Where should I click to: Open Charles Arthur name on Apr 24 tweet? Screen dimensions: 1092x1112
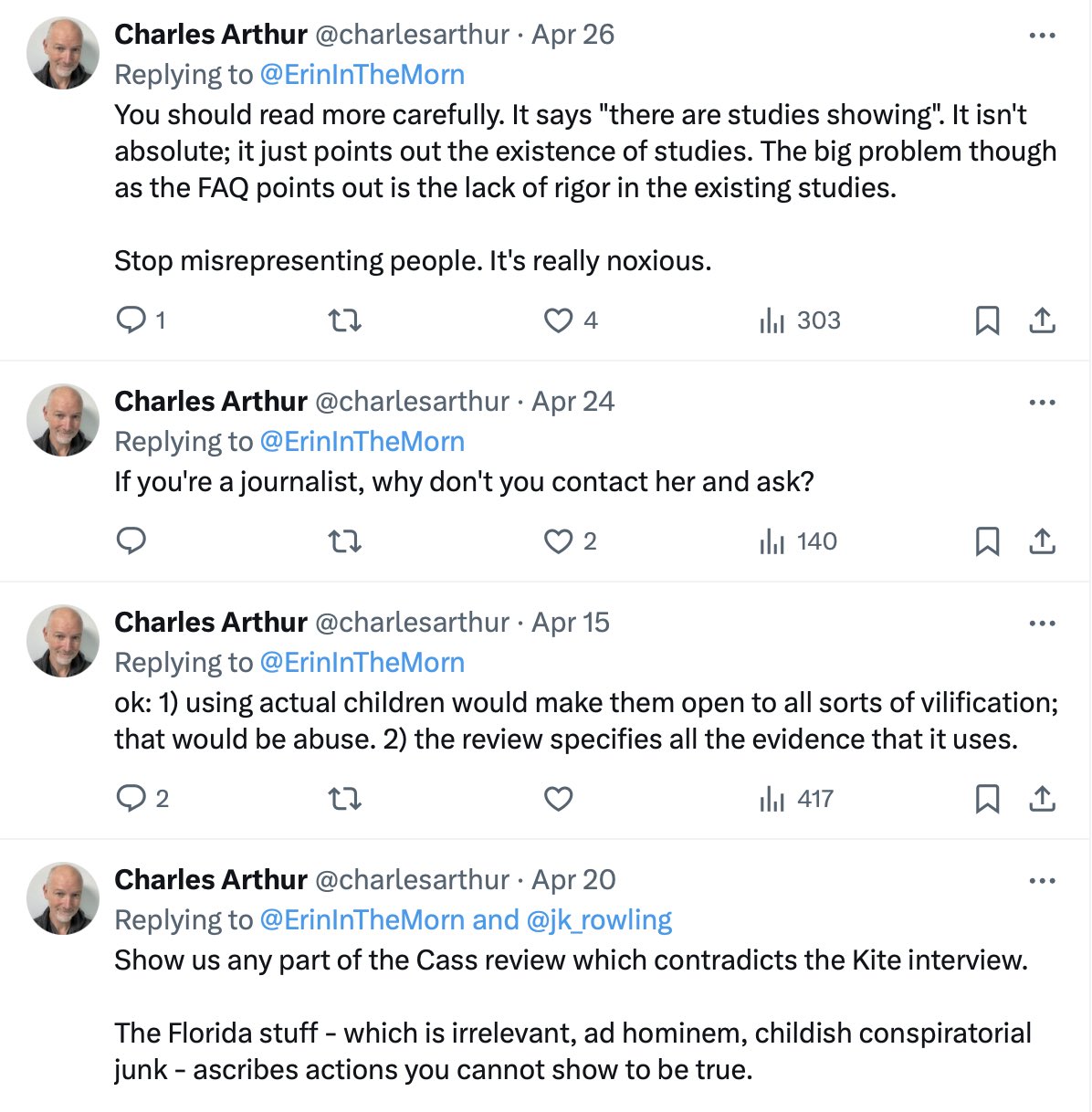[x=211, y=401]
